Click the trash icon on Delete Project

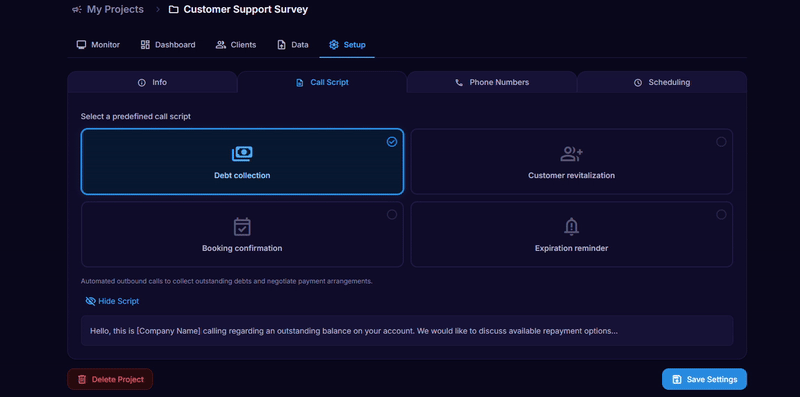click(82, 380)
